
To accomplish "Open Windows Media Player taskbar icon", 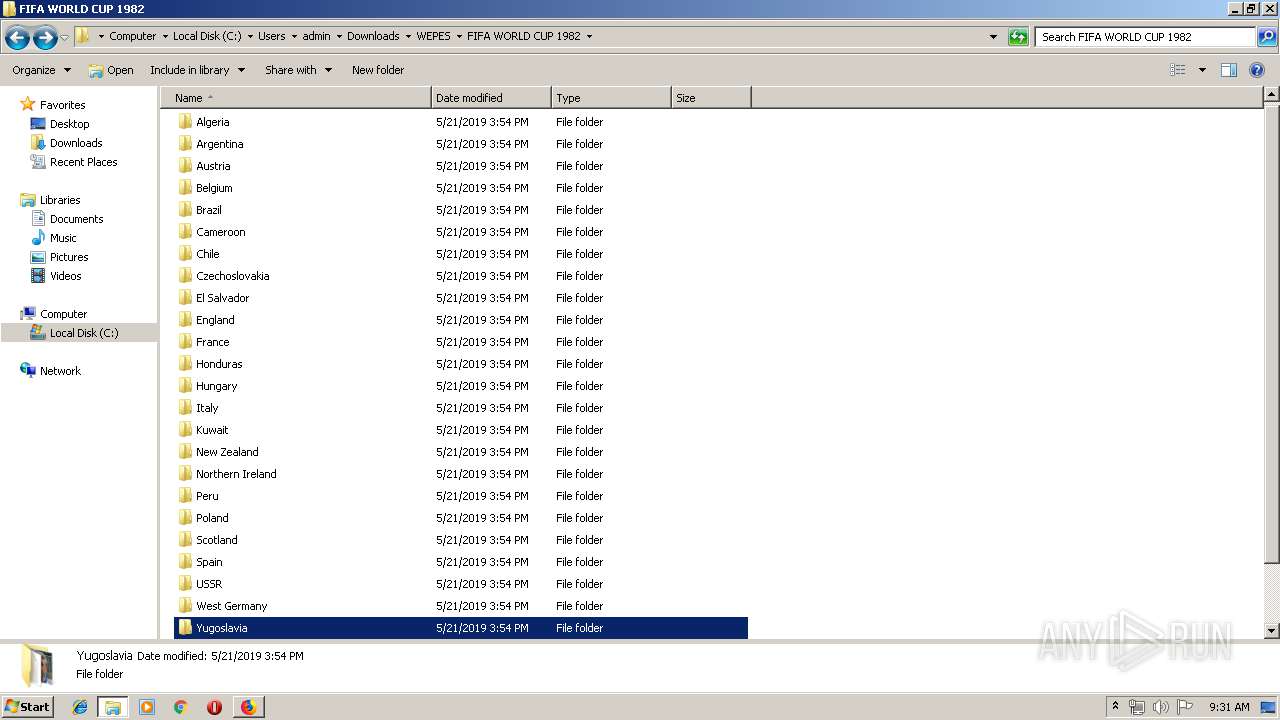I will point(147,707).
